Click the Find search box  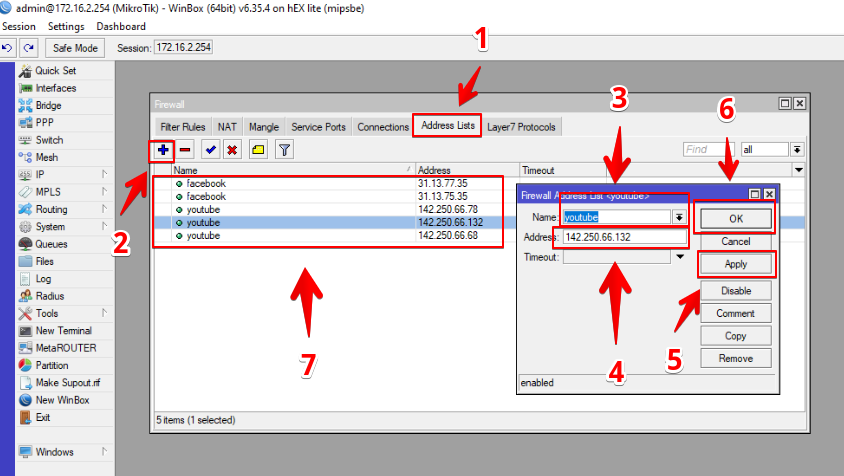[x=708, y=150]
